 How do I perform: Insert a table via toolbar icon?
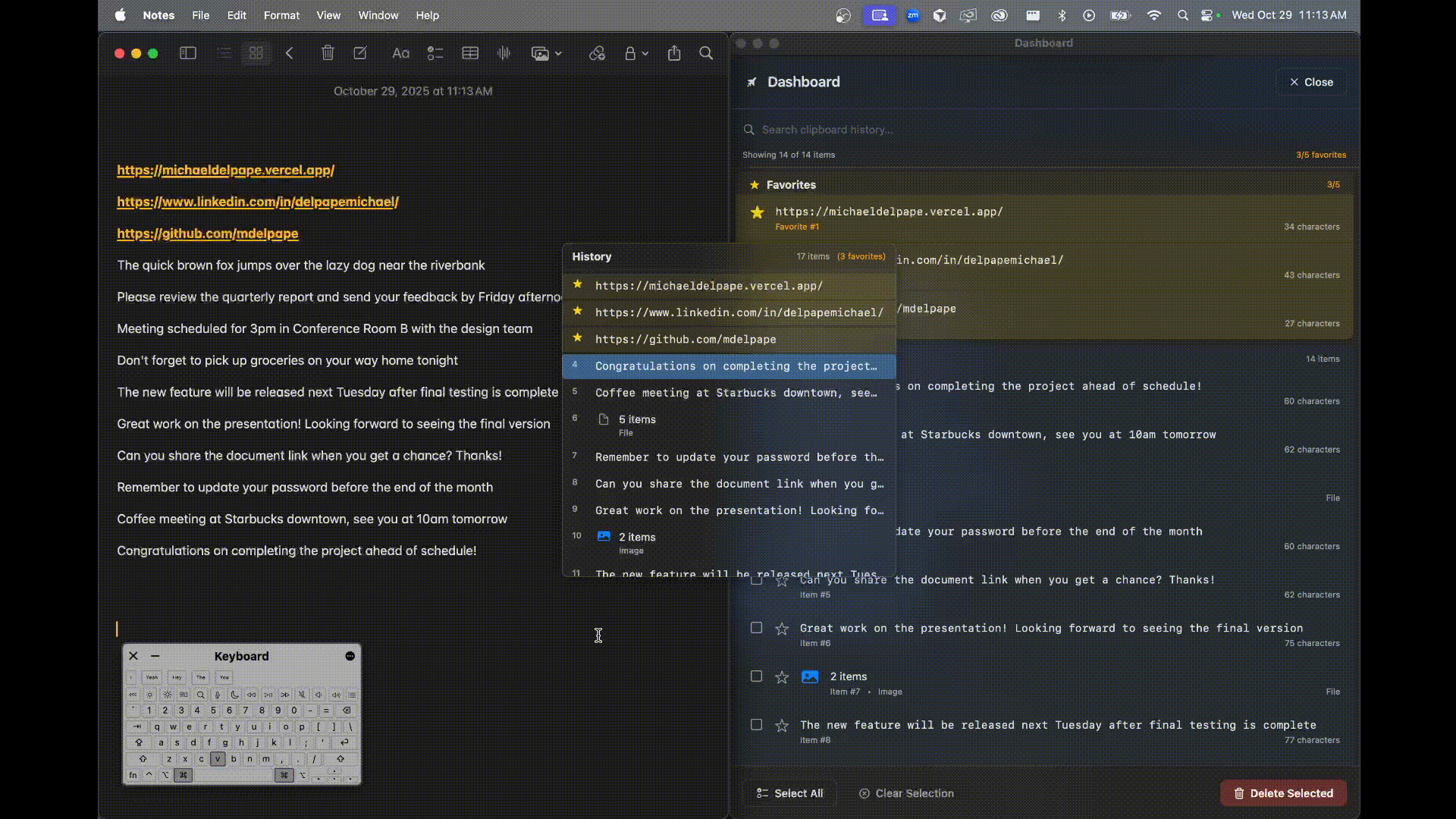(x=470, y=53)
